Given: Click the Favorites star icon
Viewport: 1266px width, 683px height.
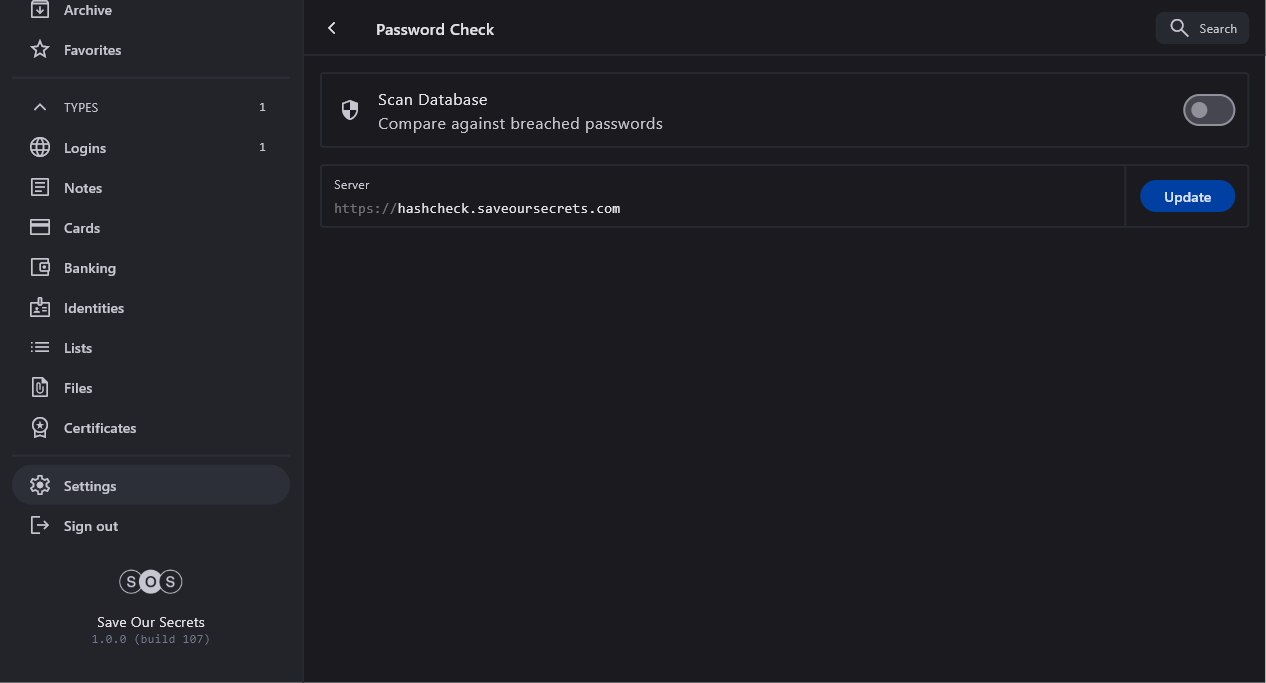Looking at the screenshot, I should tap(40, 50).
